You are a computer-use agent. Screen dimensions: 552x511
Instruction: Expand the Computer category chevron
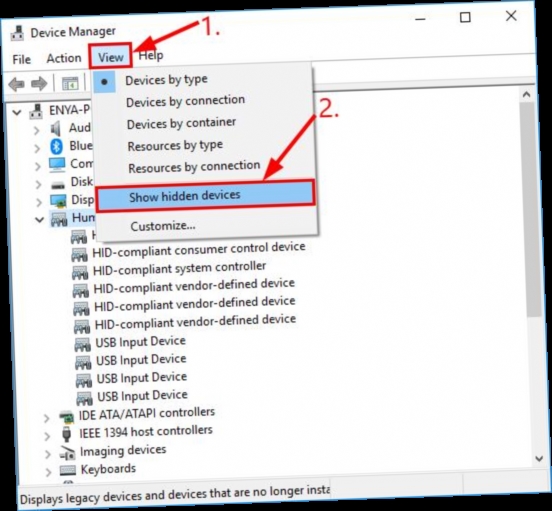(38, 166)
